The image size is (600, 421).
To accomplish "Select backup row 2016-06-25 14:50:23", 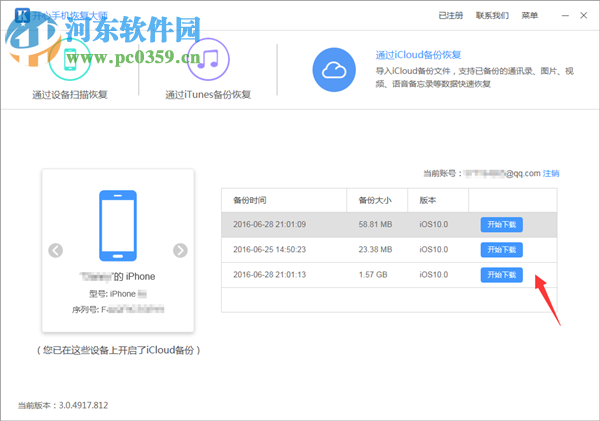I will tap(389, 250).
